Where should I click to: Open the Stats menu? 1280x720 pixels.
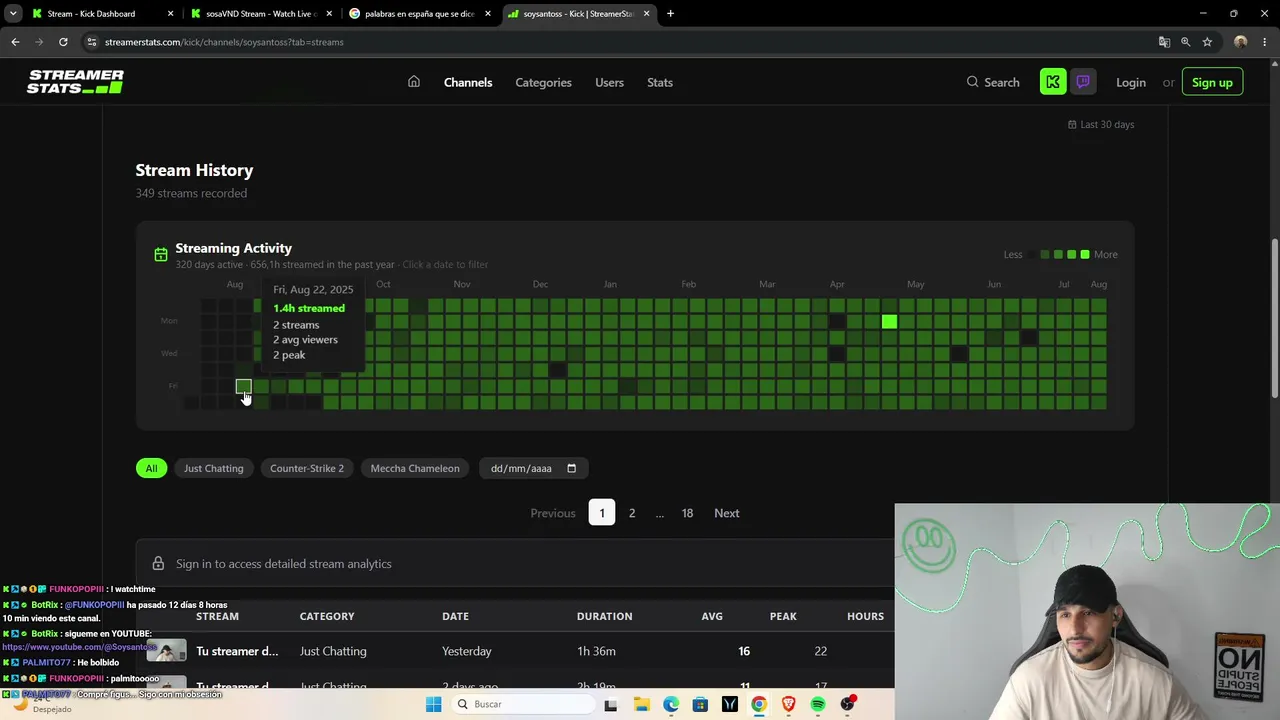(x=660, y=82)
